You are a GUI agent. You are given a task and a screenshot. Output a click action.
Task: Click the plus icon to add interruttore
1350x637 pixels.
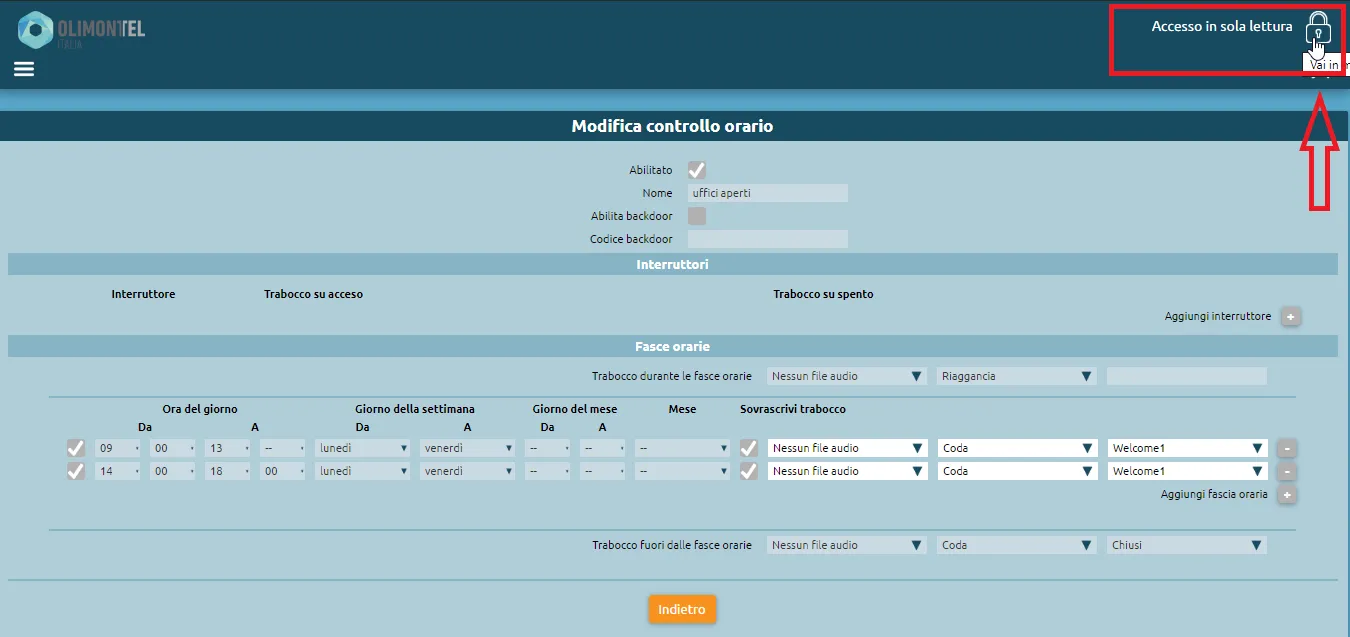coord(1290,317)
